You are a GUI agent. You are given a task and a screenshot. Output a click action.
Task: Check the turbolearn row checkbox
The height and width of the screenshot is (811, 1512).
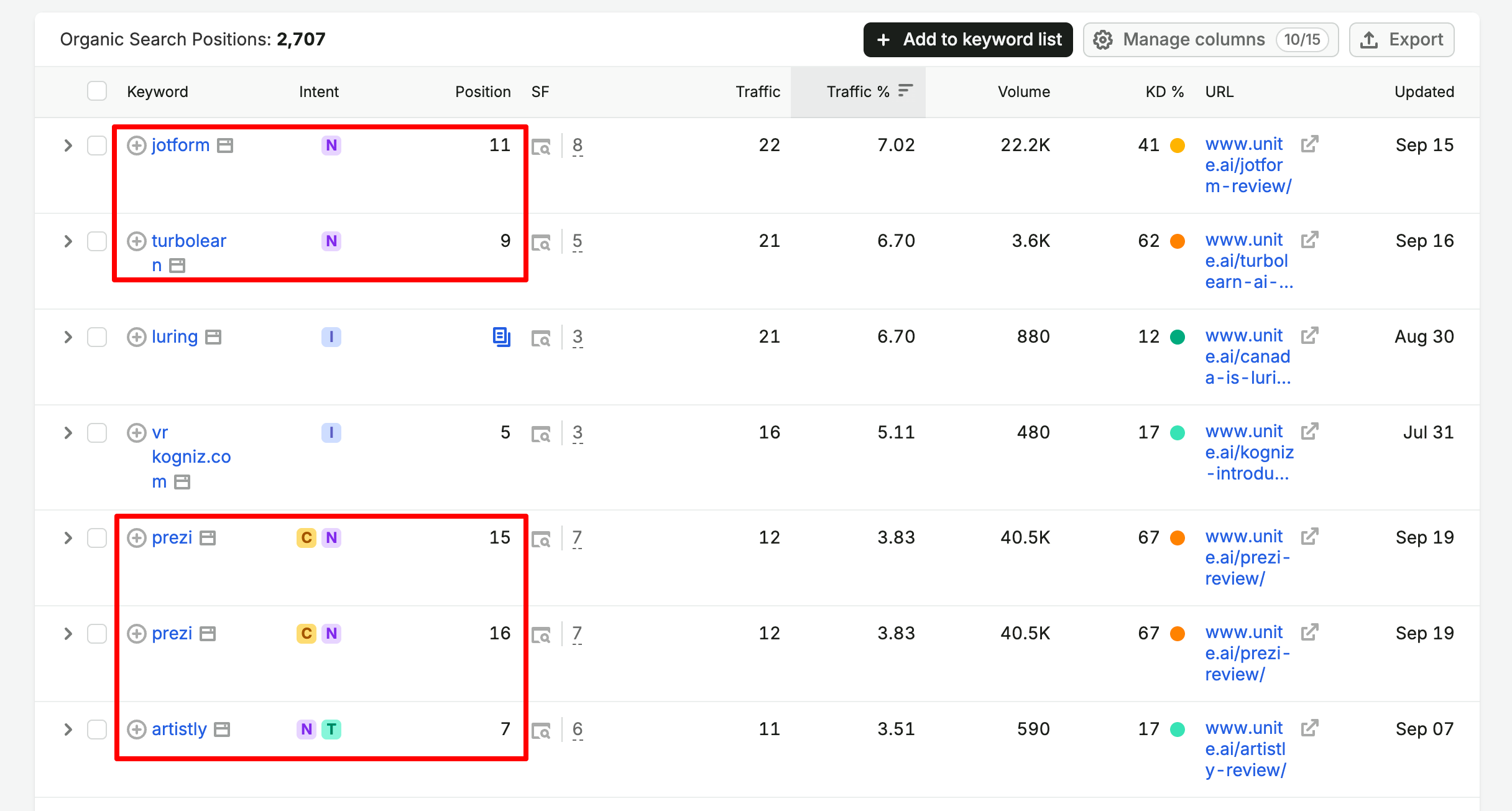(97, 241)
